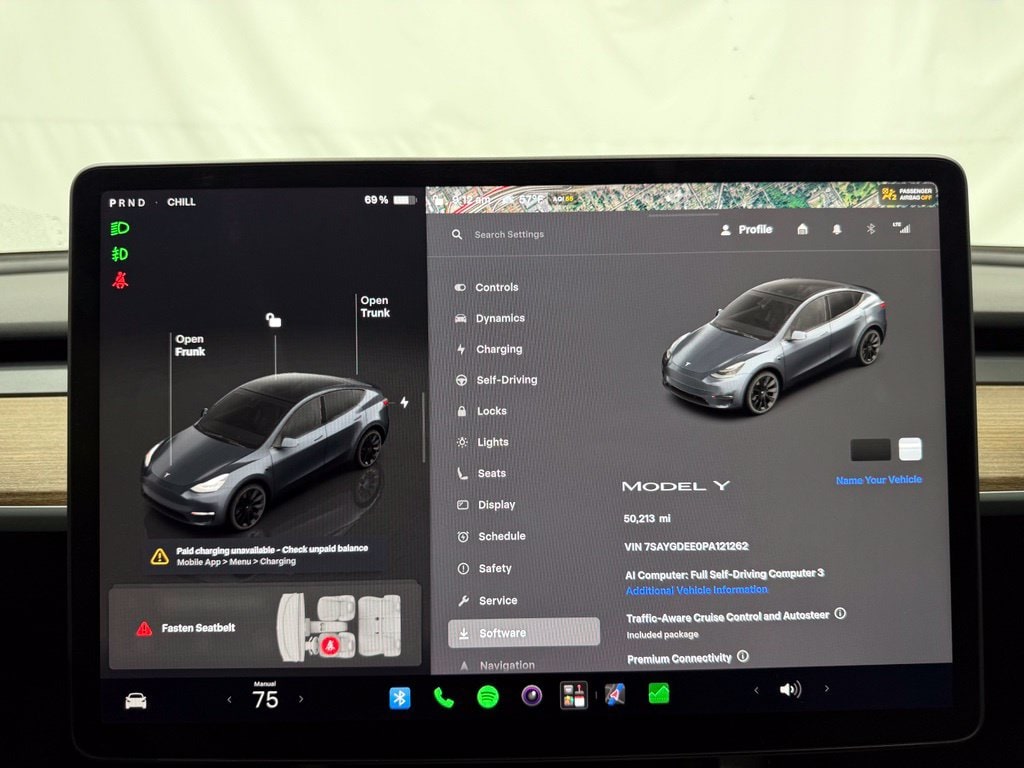The height and width of the screenshot is (768, 1024).
Task: Open the green stocks chart app
Action: tap(658, 693)
